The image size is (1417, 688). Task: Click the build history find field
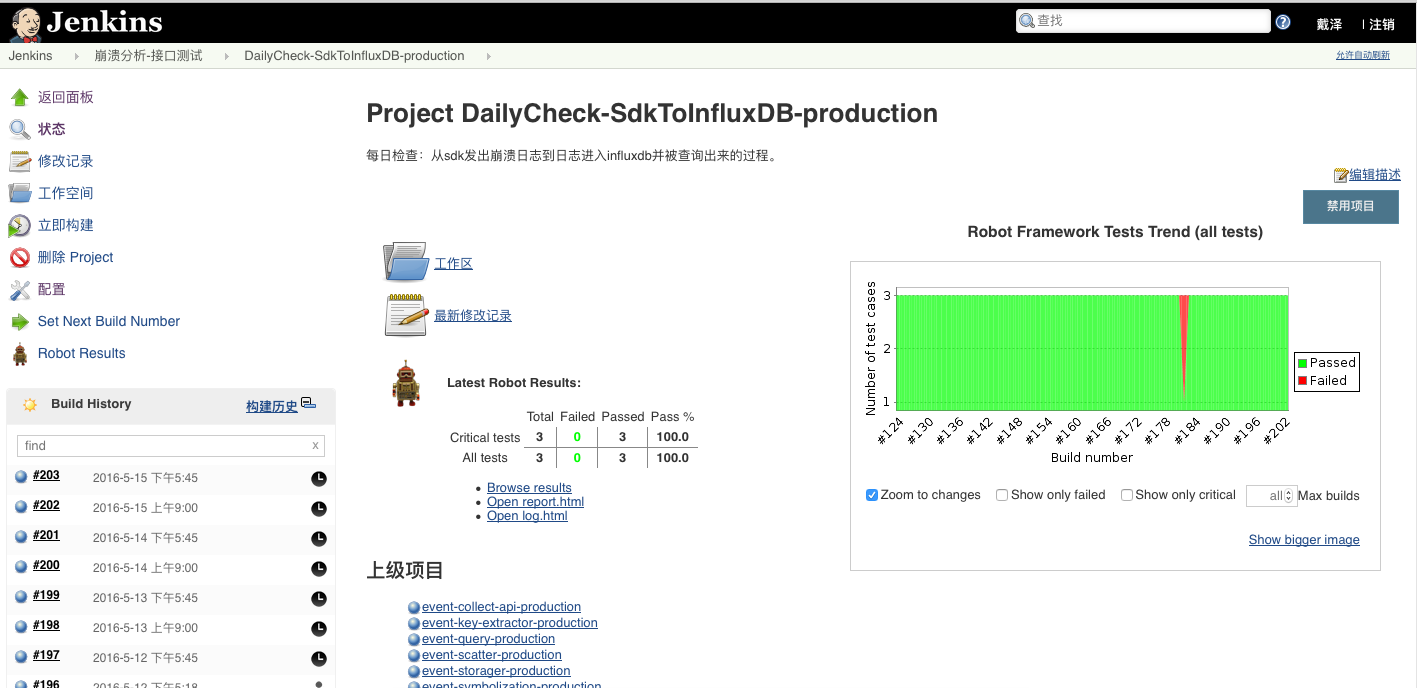(x=163, y=446)
